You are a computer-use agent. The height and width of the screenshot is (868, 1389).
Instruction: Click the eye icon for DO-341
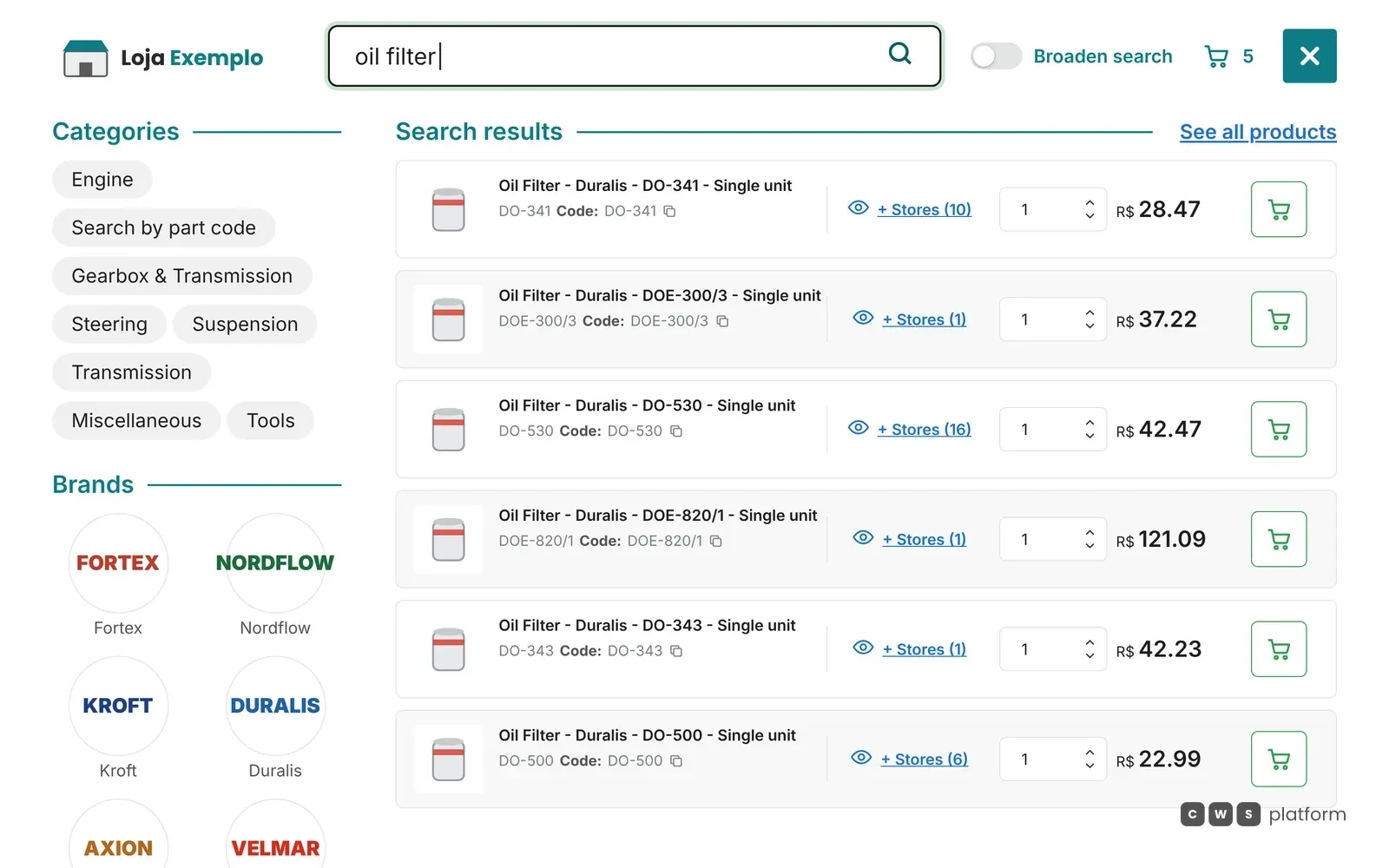point(859,208)
